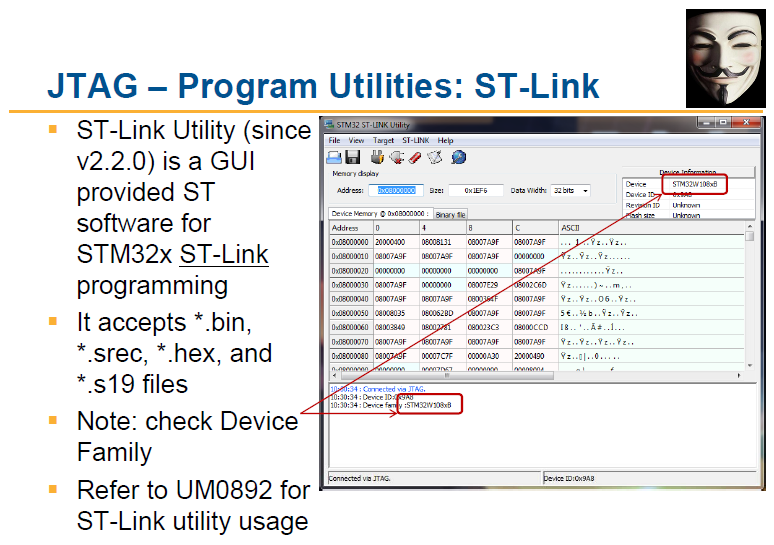Screen dimensions: 774x545
Task: Click status bar text 'Device ID:0x9A8'
Action: pyautogui.click(x=569, y=478)
